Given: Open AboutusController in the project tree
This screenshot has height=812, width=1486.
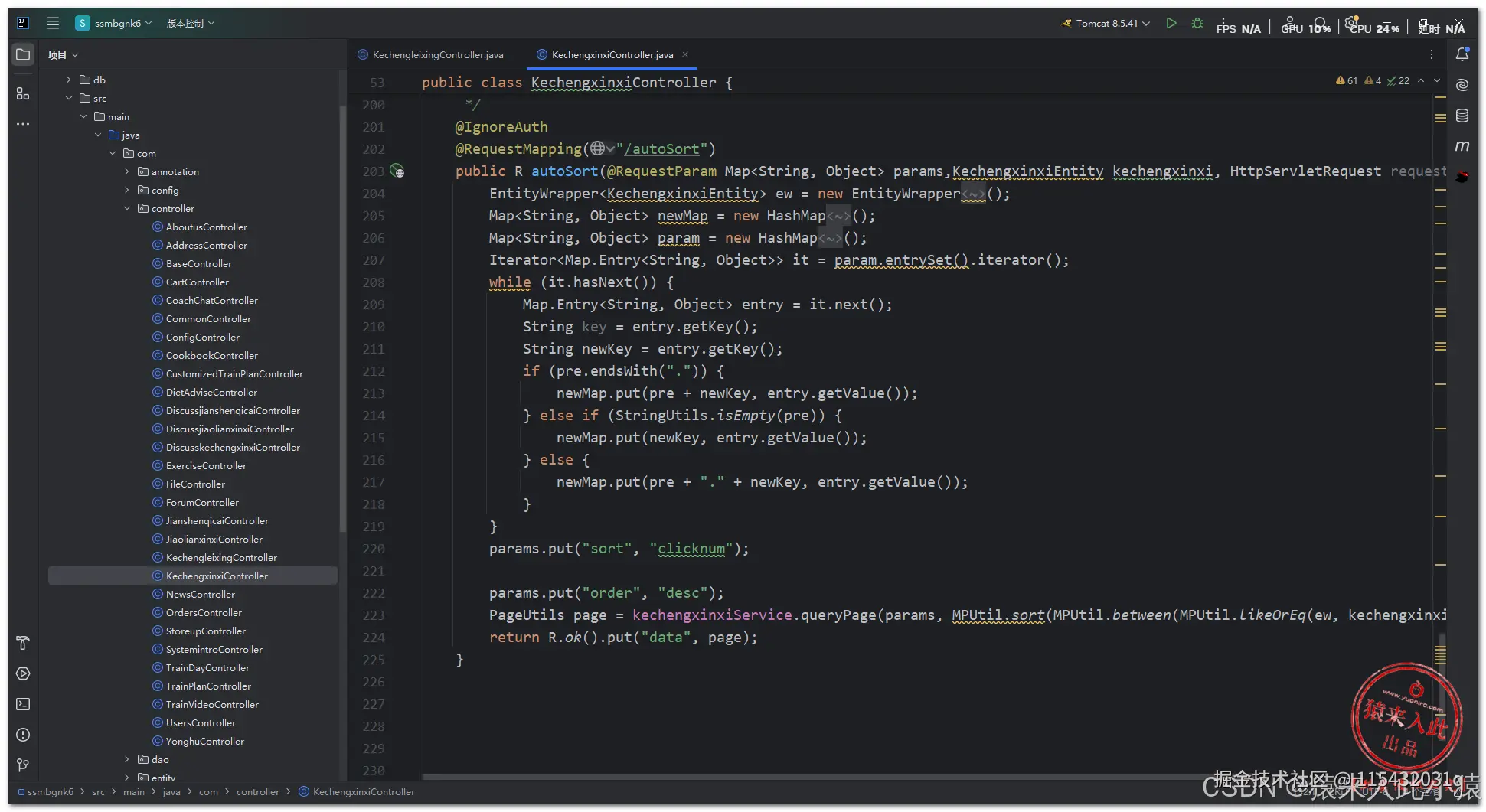Looking at the screenshot, I should click(x=207, y=227).
